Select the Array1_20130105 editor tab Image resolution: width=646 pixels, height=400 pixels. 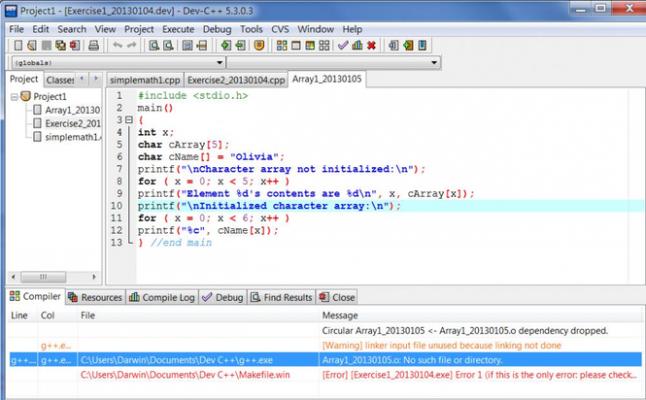click(327, 79)
